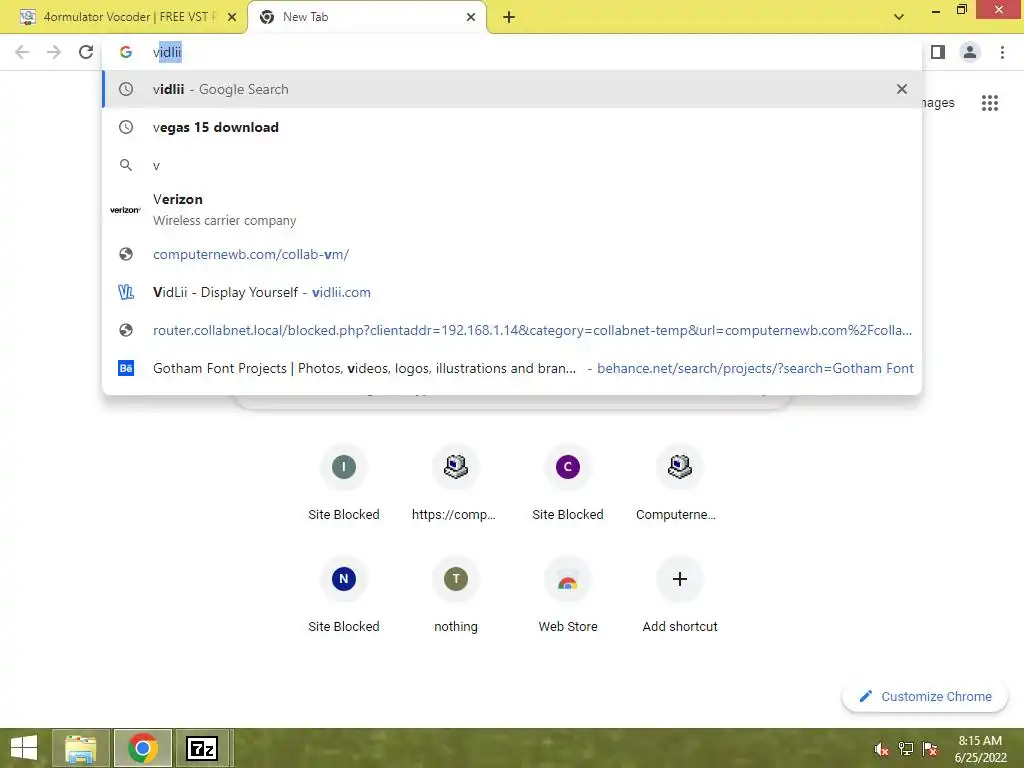Screen dimensions: 1024x768
Task: Click the network tray icon
Action: (x=906, y=748)
